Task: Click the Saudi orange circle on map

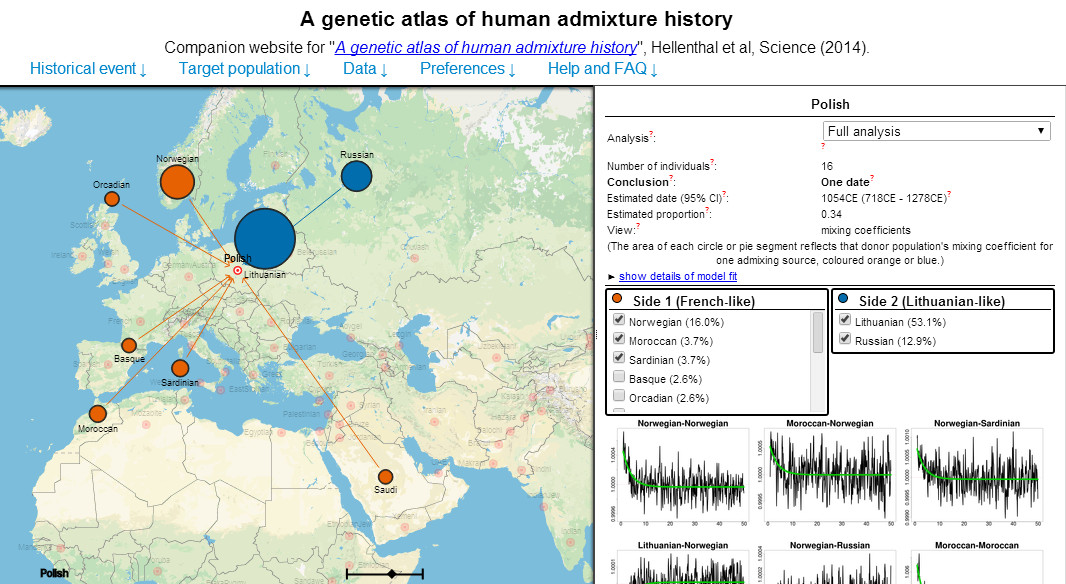Action: 385,477
